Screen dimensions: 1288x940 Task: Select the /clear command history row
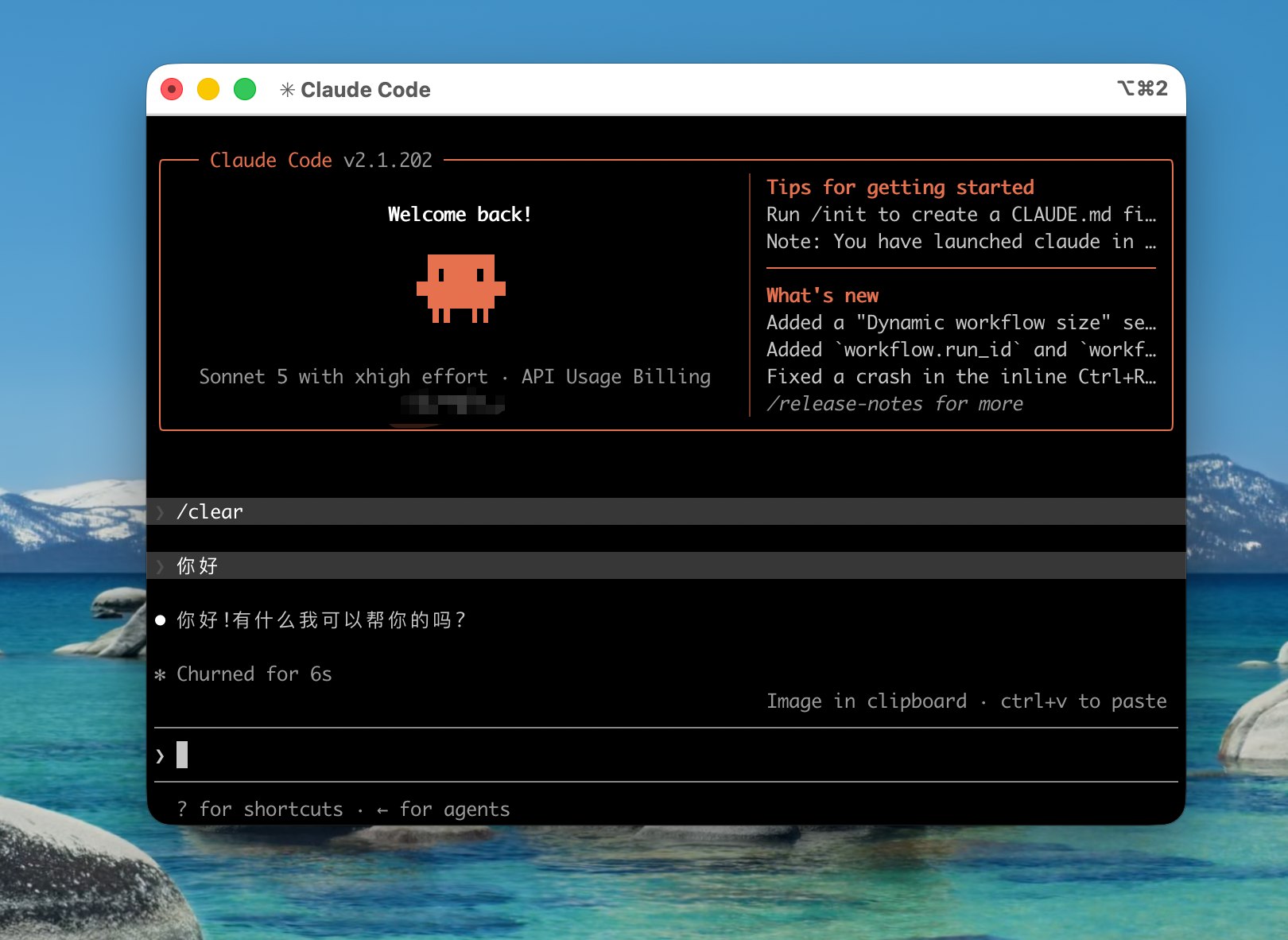(666, 511)
